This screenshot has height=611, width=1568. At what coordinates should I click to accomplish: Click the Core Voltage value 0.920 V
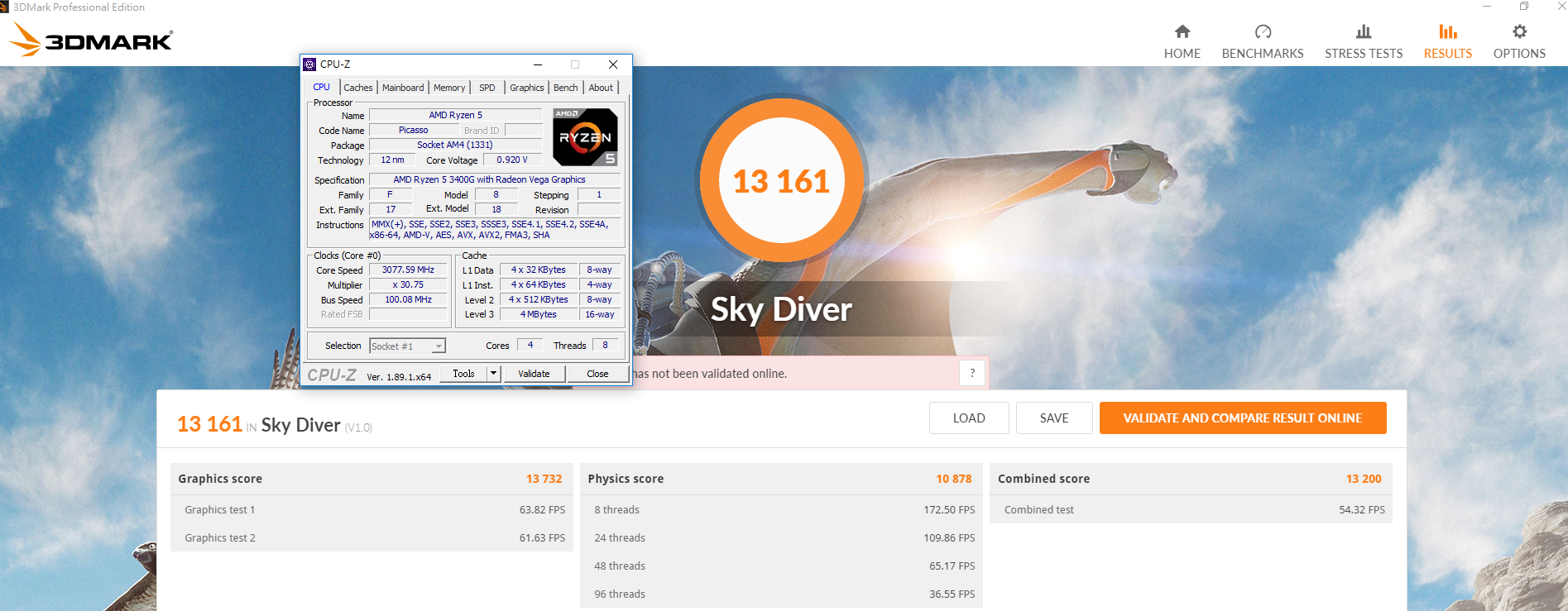tap(512, 160)
